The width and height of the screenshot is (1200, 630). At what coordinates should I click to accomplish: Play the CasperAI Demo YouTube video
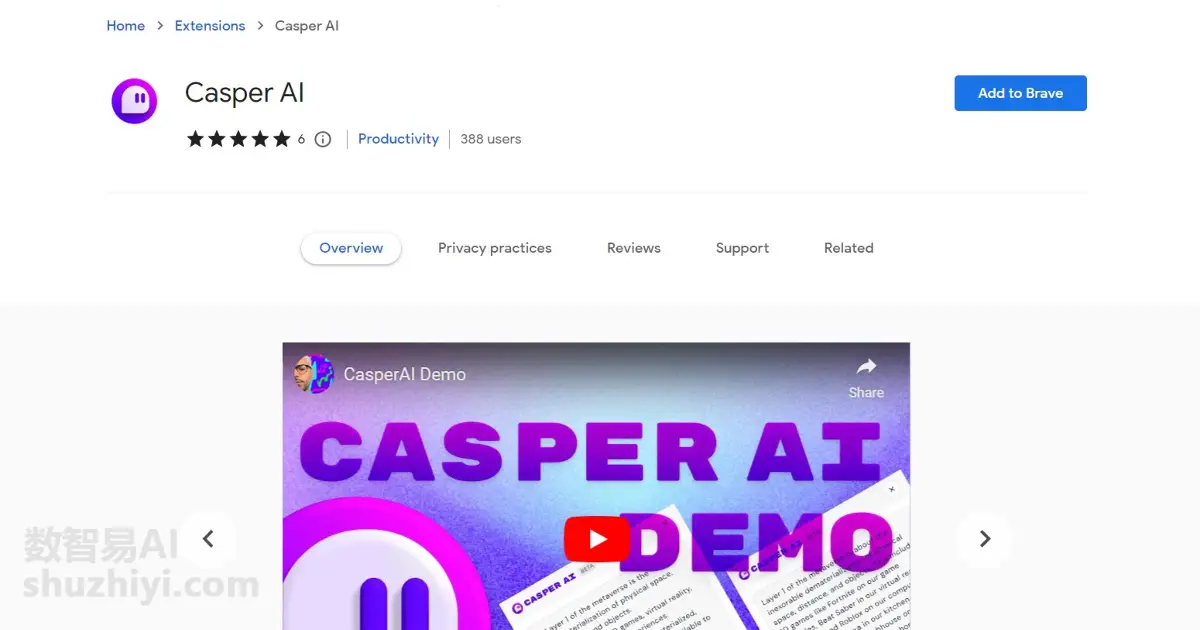tap(597, 540)
